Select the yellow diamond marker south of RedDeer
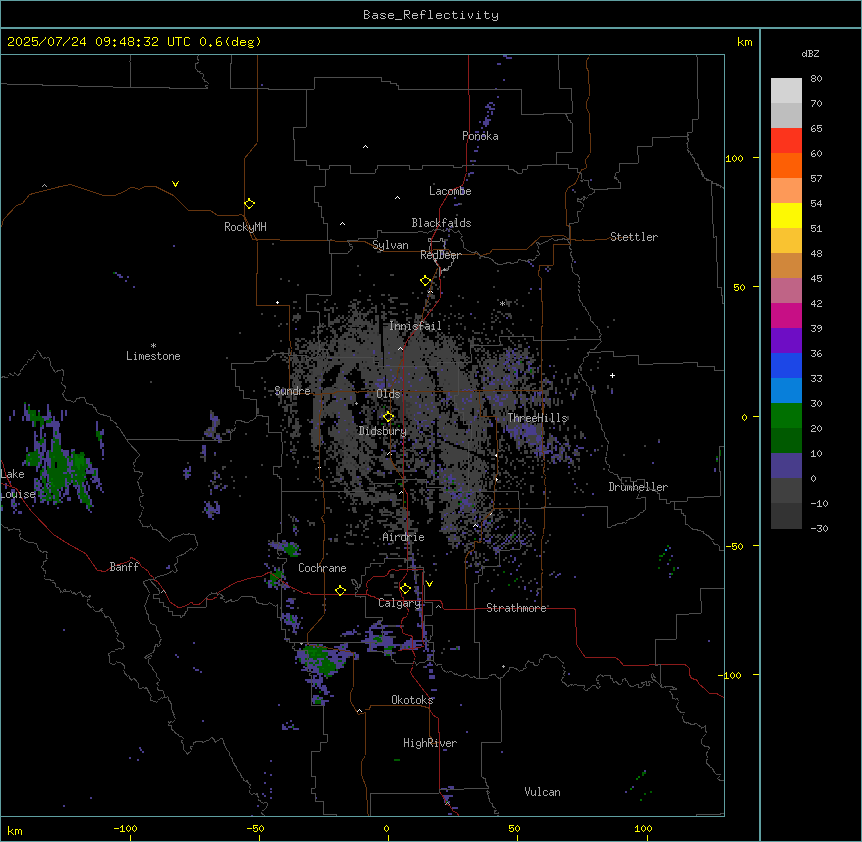 pos(425,281)
